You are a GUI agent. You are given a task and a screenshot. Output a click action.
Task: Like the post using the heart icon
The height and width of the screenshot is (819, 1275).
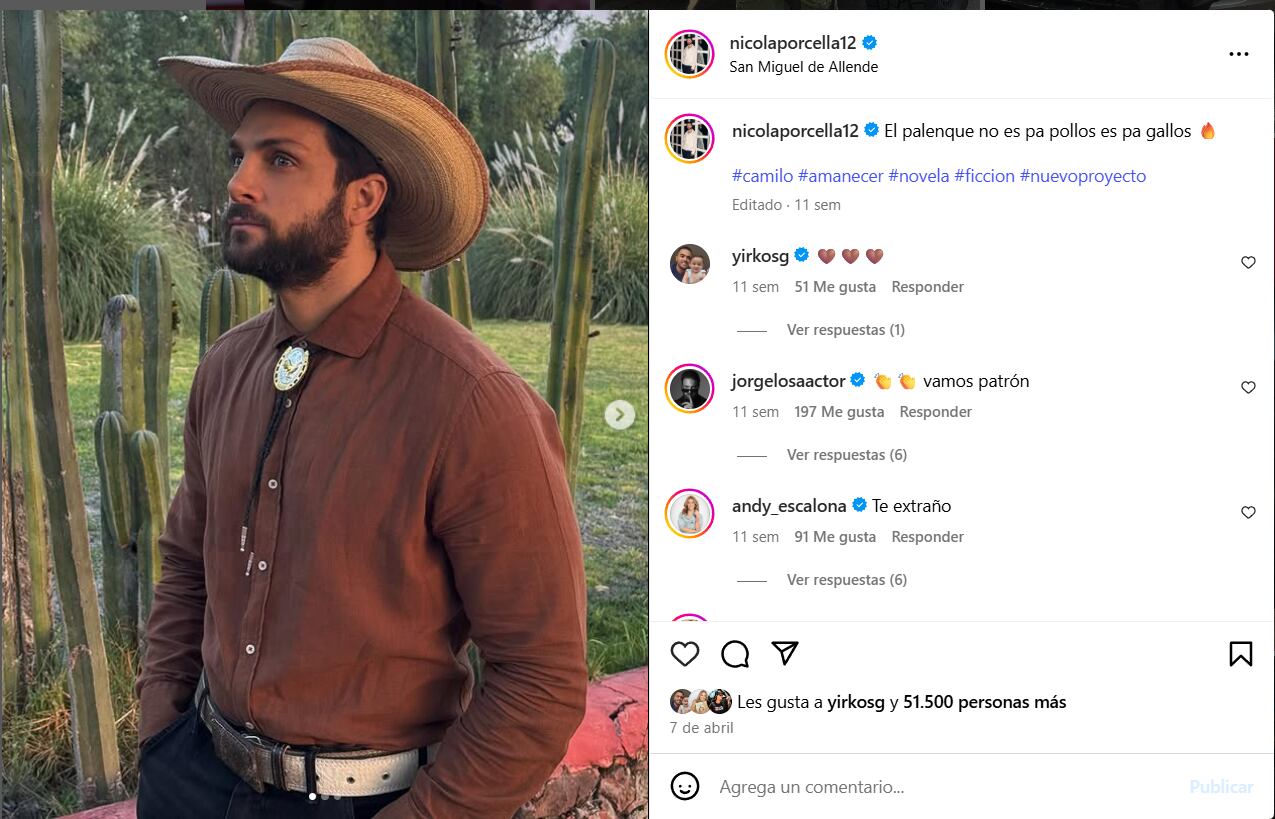point(684,653)
